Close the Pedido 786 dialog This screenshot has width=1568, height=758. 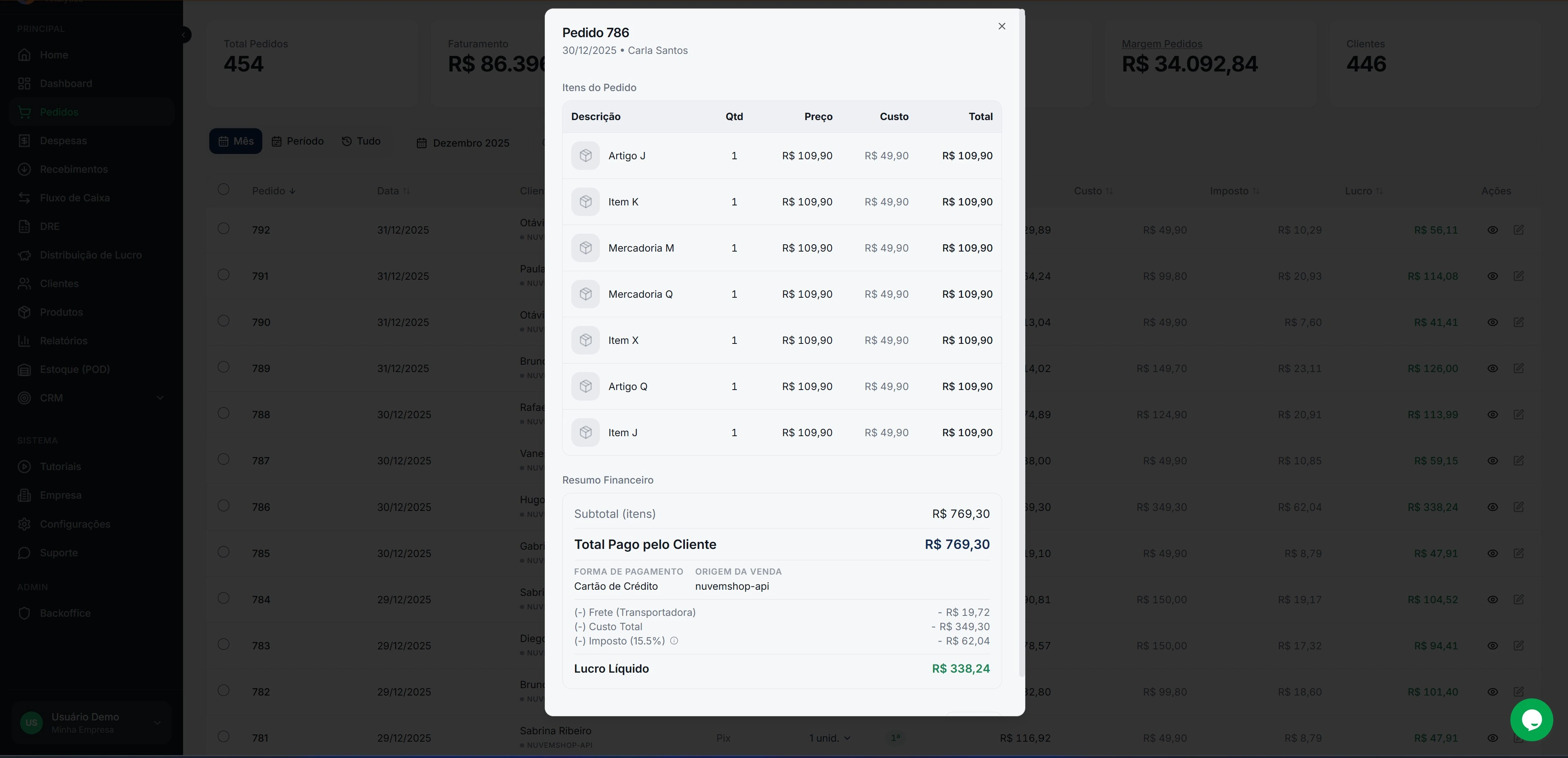point(1001,26)
